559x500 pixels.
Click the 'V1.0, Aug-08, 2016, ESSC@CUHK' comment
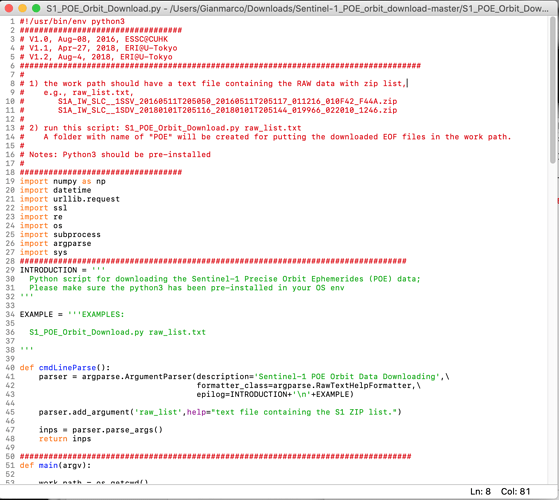pyautogui.click(x=94, y=39)
